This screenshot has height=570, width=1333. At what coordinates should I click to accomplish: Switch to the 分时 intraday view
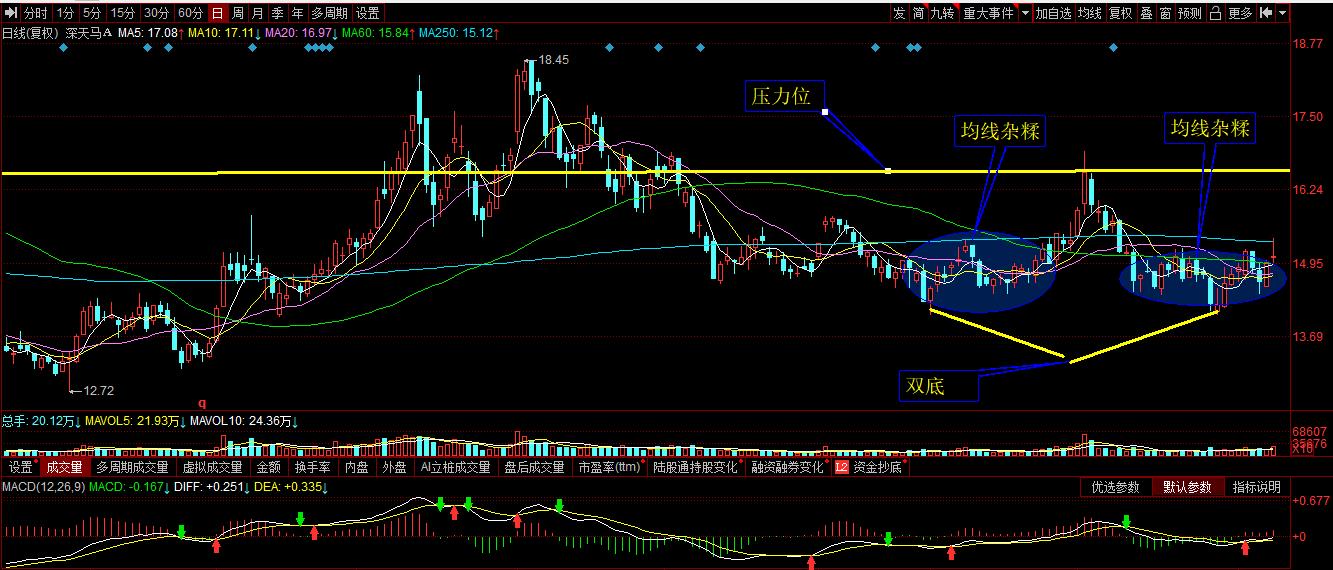pyautogui.click(x=36, y=13)
